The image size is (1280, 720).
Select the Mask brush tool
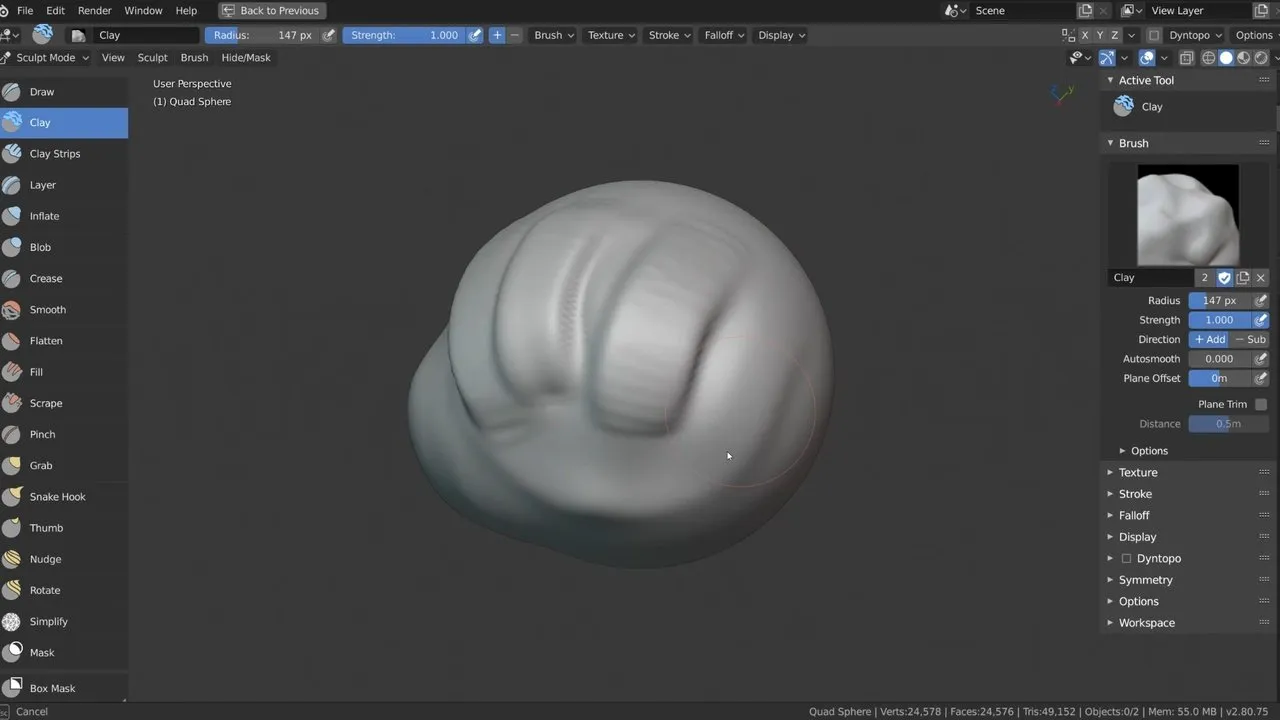[64, 652]
